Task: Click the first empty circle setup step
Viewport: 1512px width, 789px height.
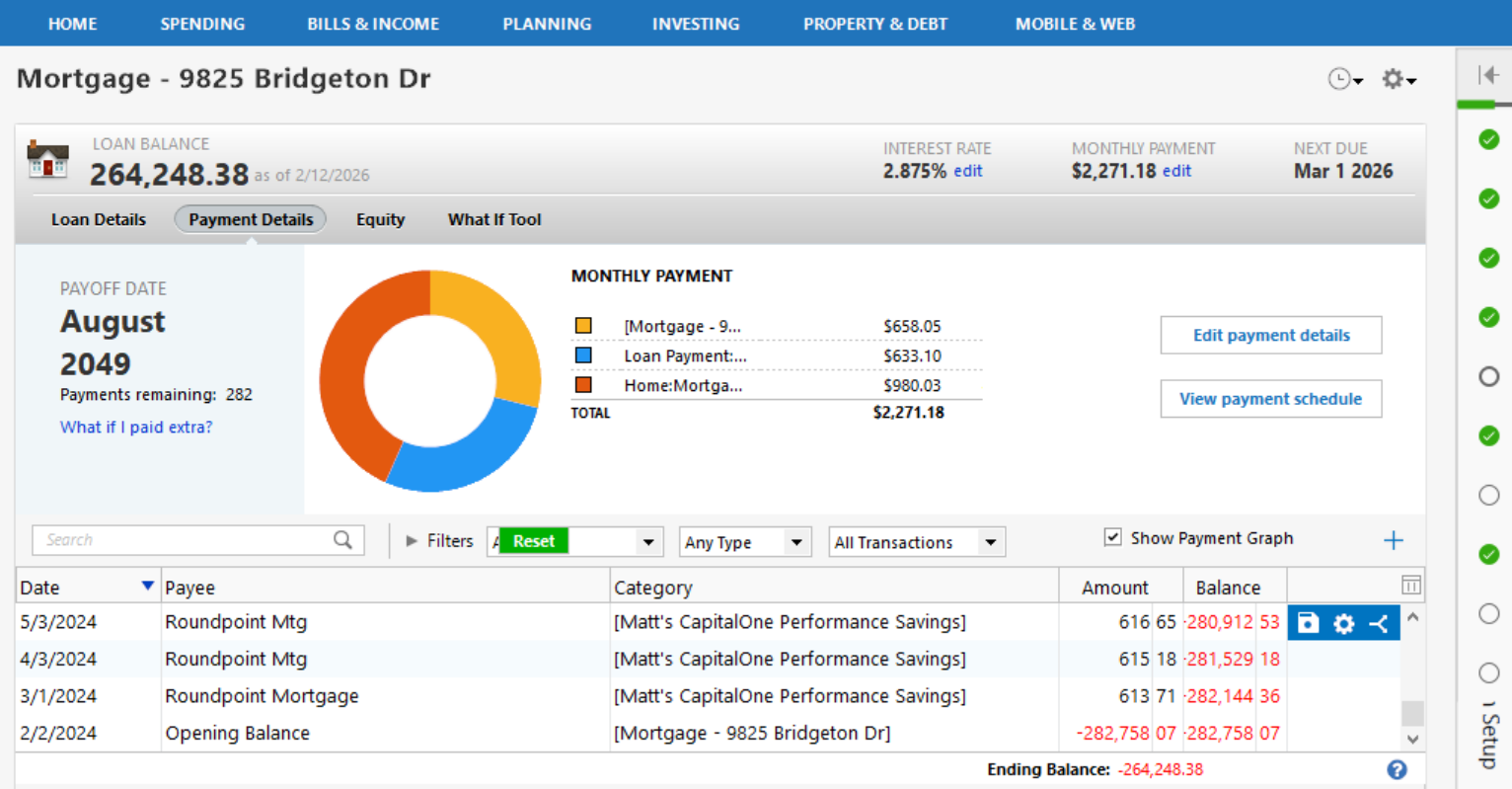Action: click(1488, 376)
